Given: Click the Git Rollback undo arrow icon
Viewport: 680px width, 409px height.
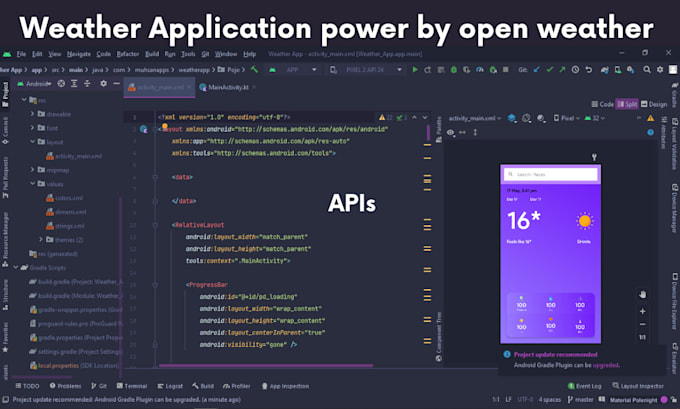Looking at the screenshot, I should click(x=588, y=70).
